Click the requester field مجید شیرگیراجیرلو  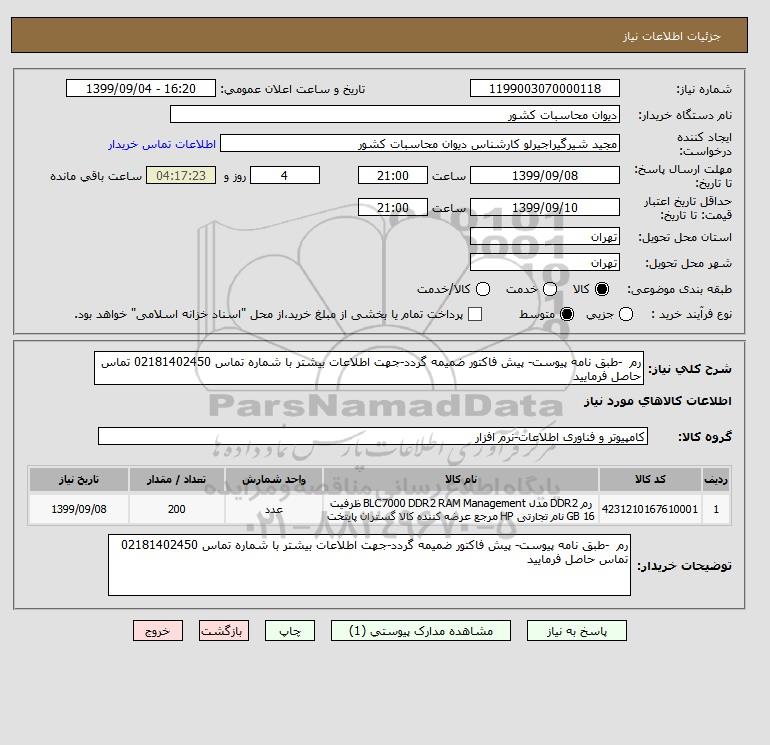pyautogui.click(x=420, y=143)
